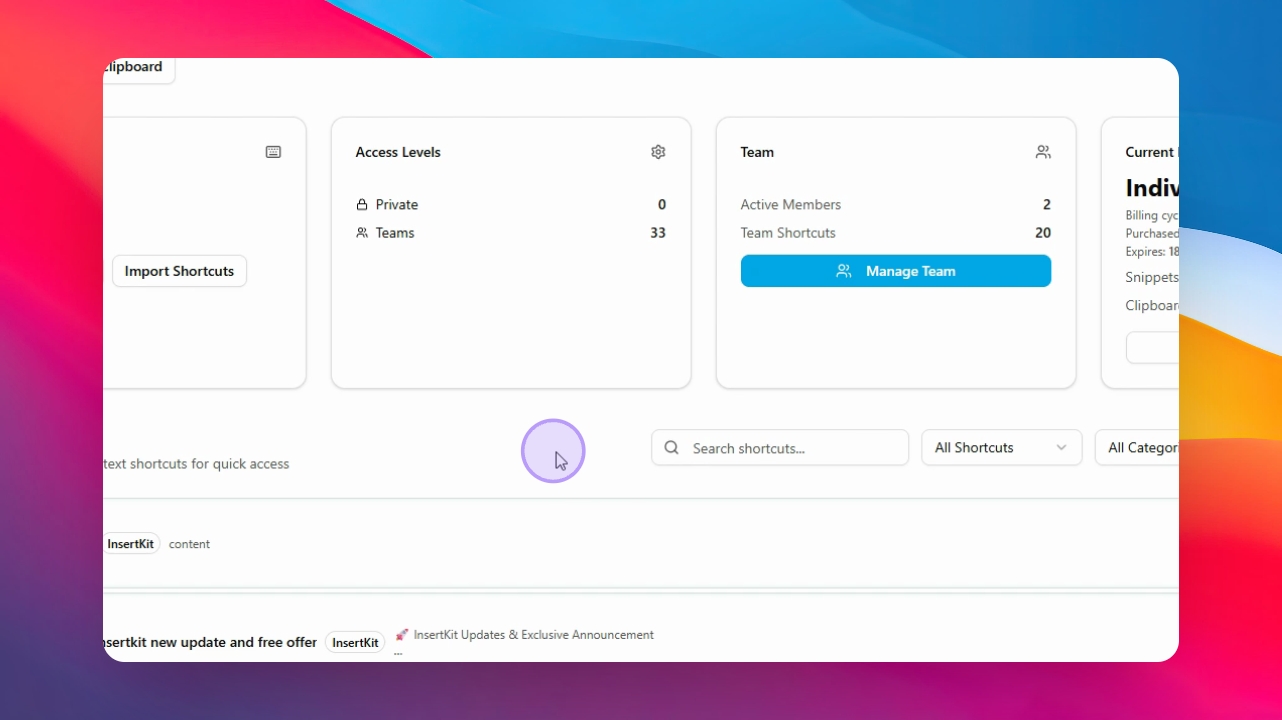Open the Manage Team page
This screenshot has height=720, width=1282.
pyautogui.click(x=896, y=271)
